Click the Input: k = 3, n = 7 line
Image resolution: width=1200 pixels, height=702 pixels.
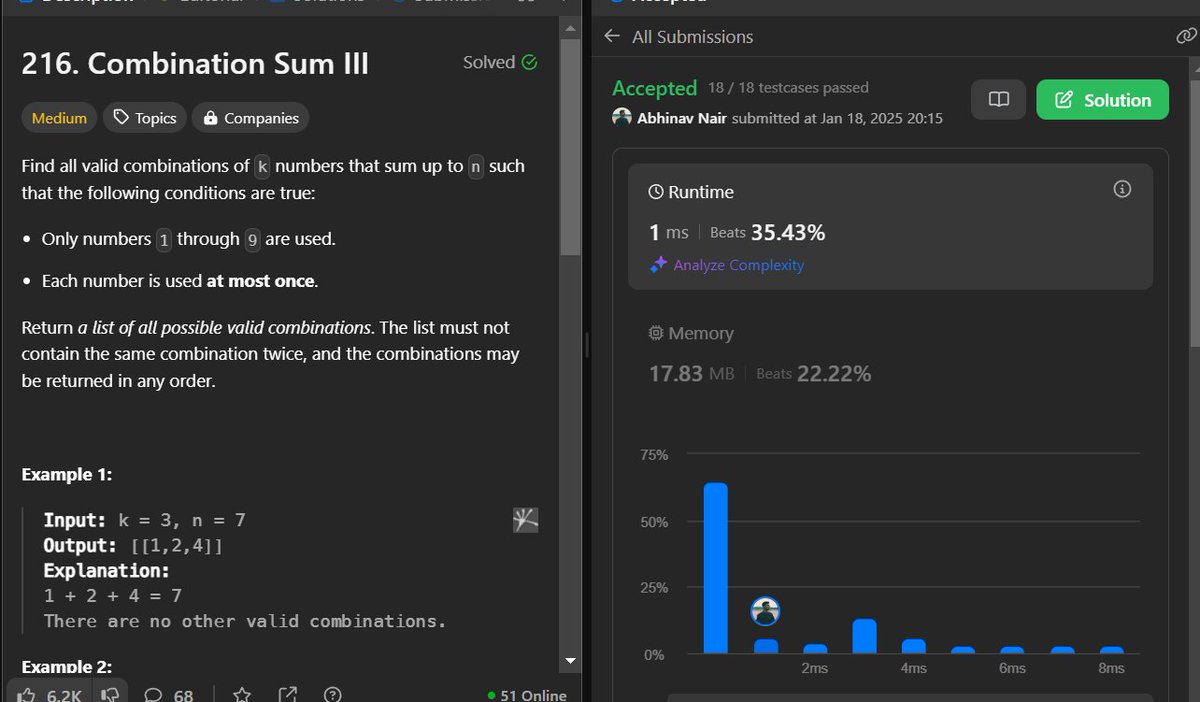(144, 520)
